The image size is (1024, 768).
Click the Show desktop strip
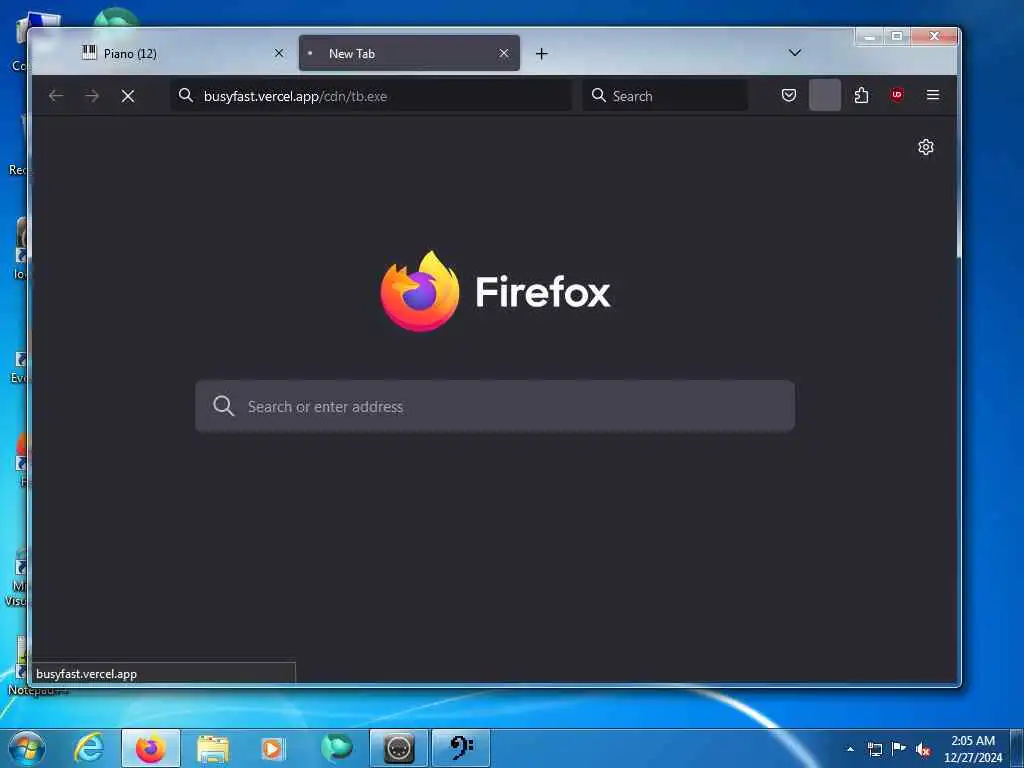click(1017, 748)
